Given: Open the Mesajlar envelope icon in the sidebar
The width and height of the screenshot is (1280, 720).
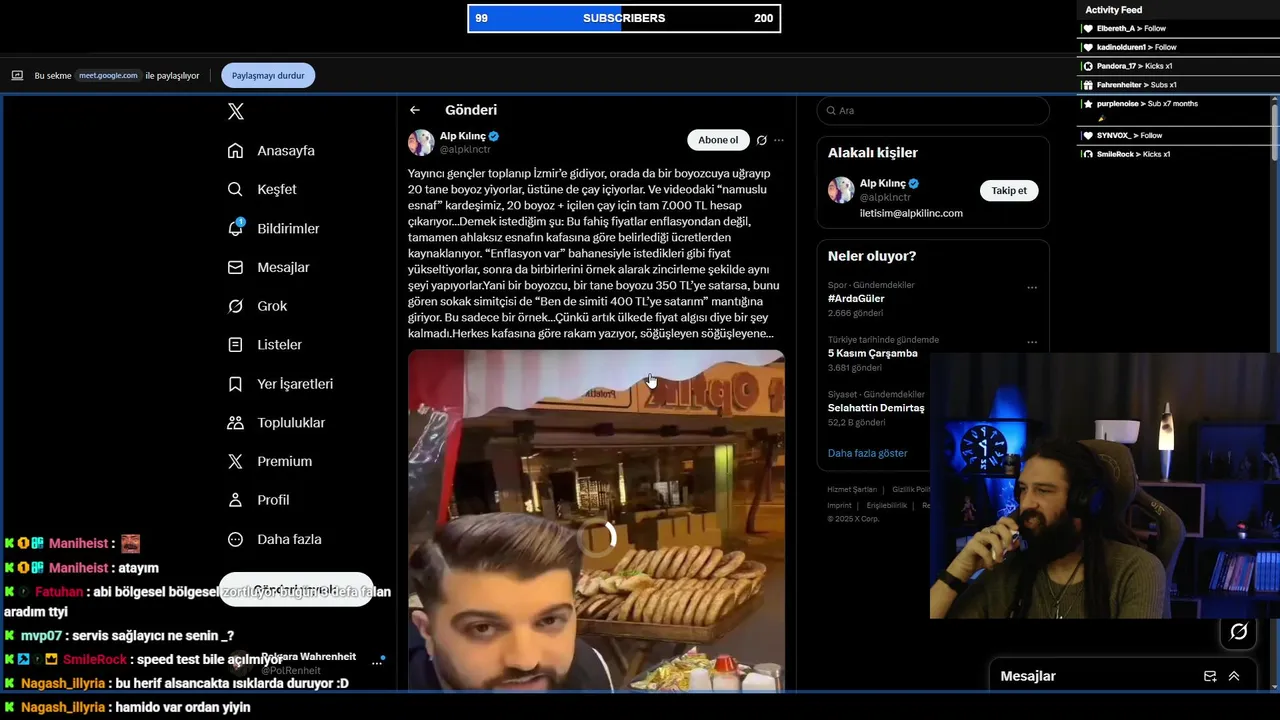Looking at the screenshot, I should tap(235, 267).
